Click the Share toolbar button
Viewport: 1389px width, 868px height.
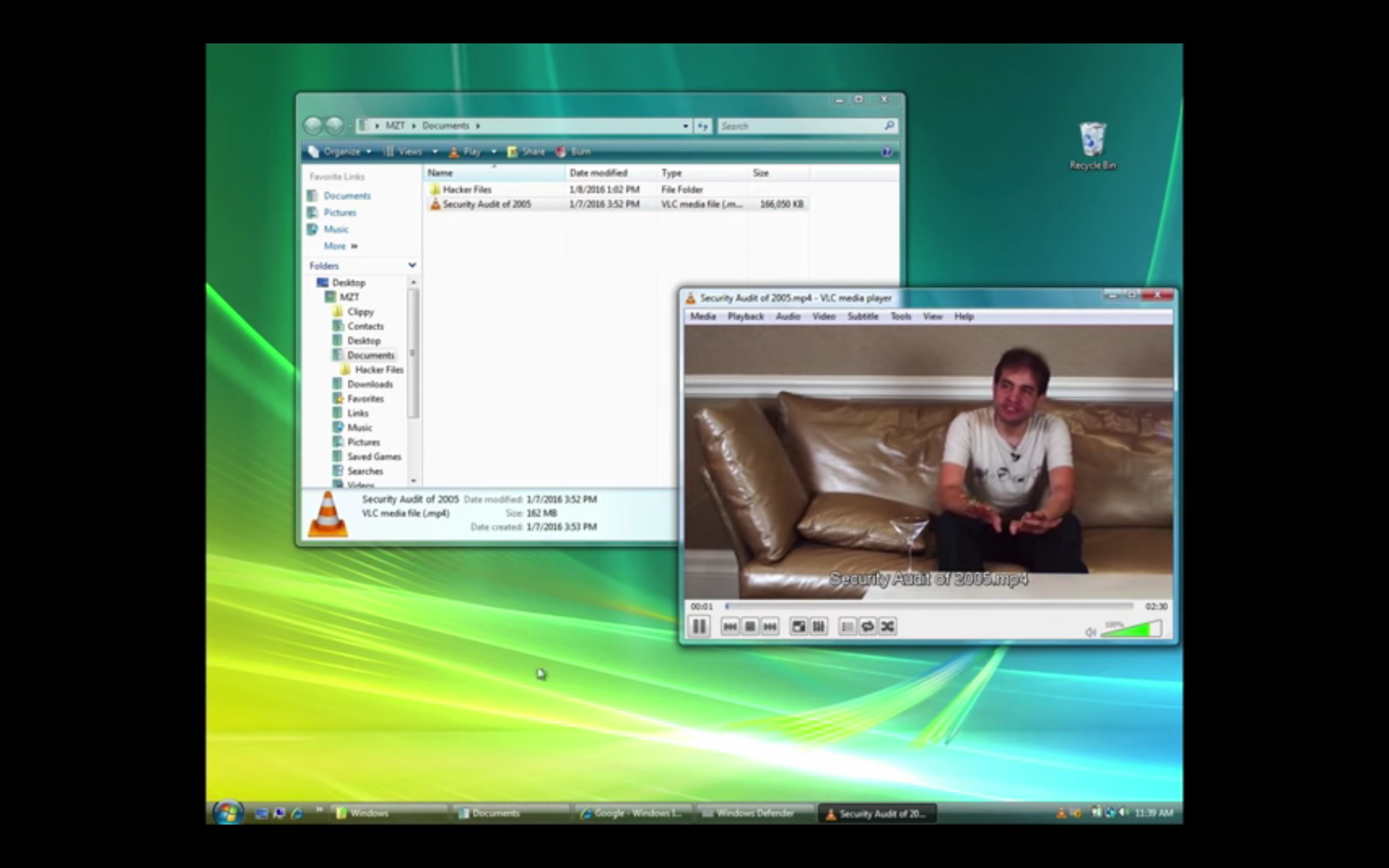(526, 151)
